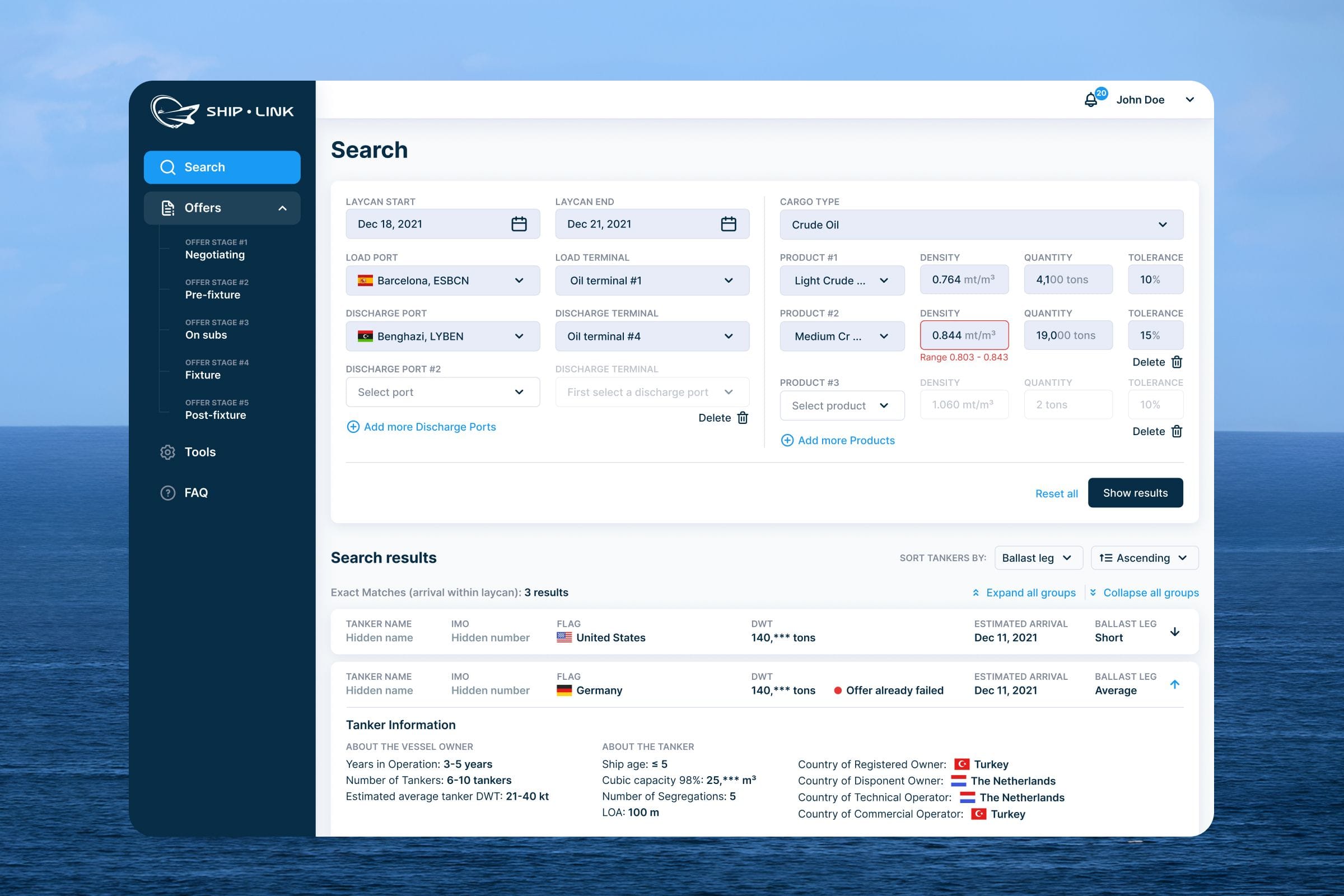
Task: Click trash icon to delete Product #3
Action: tap(1177, 431)
